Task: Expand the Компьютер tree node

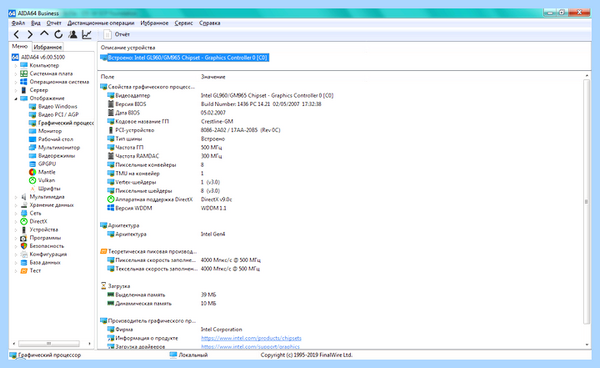Action: click(x=16, y=65)
